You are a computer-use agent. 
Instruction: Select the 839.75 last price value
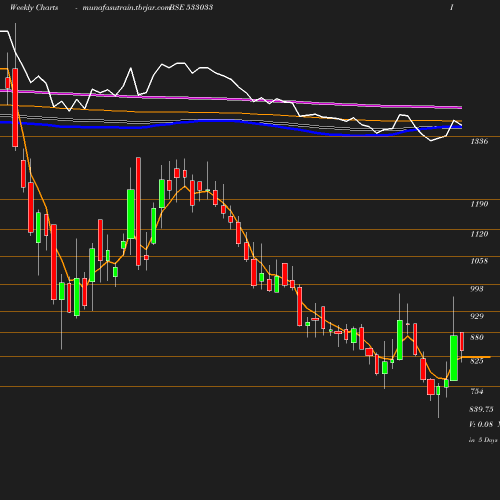(481, 409)
